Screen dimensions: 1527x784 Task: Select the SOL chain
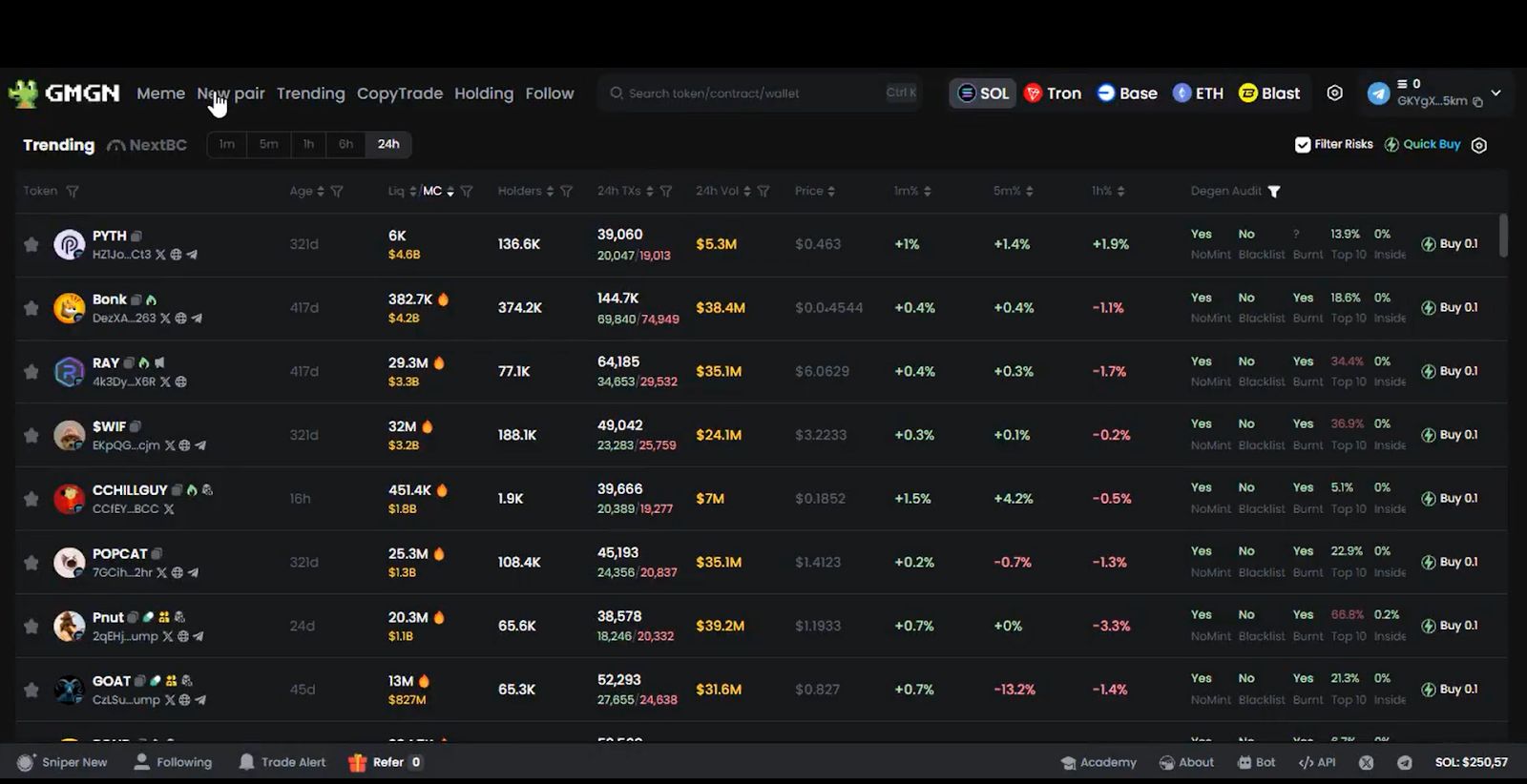coord(983,93)
